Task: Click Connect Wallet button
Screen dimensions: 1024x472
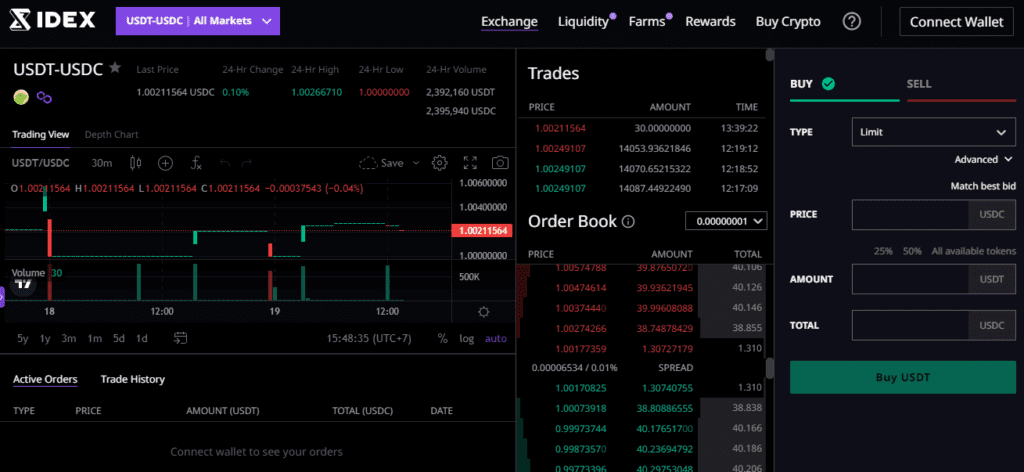Action: point(957,22)
